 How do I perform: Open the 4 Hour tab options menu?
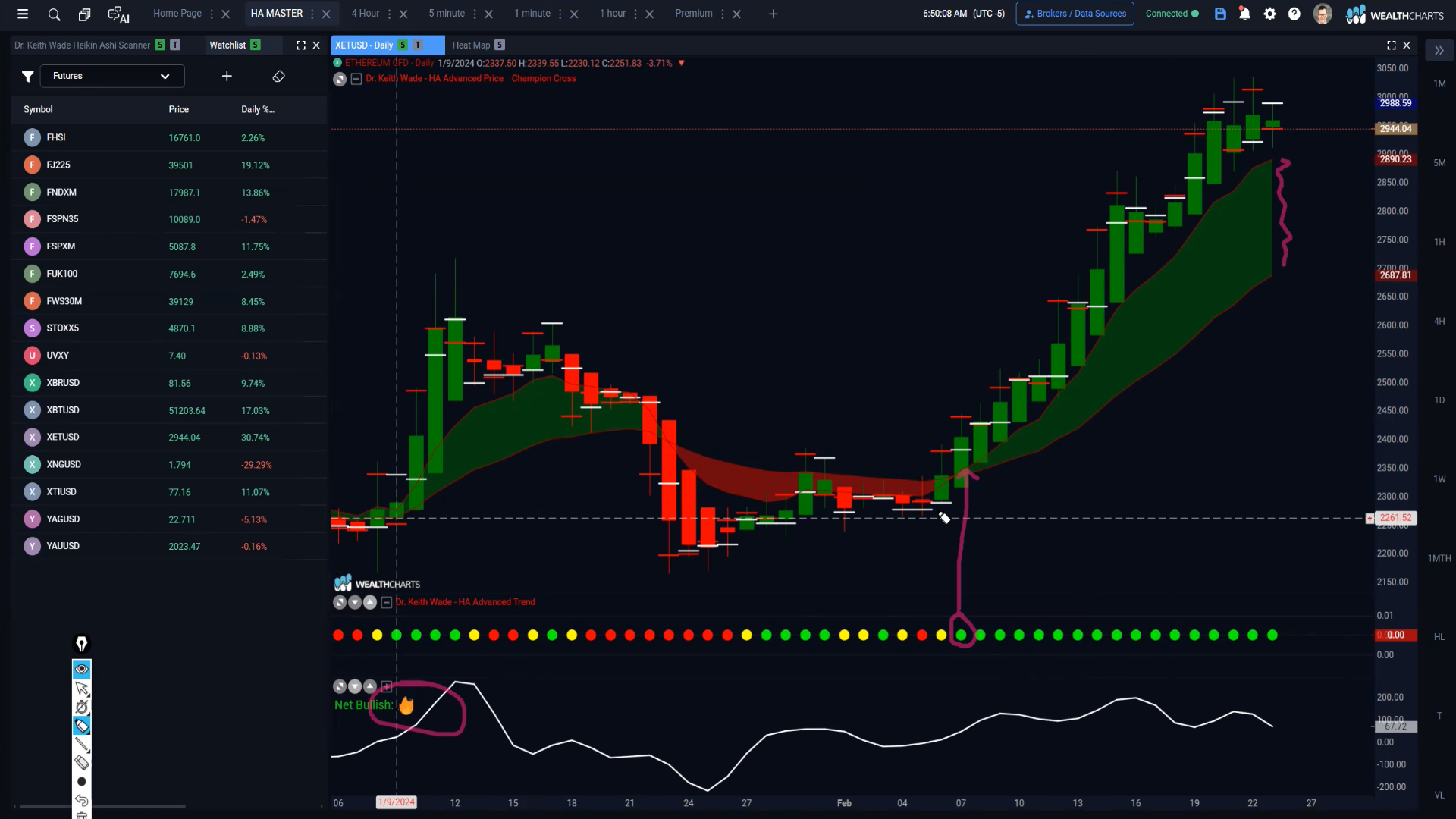(390, 14)
